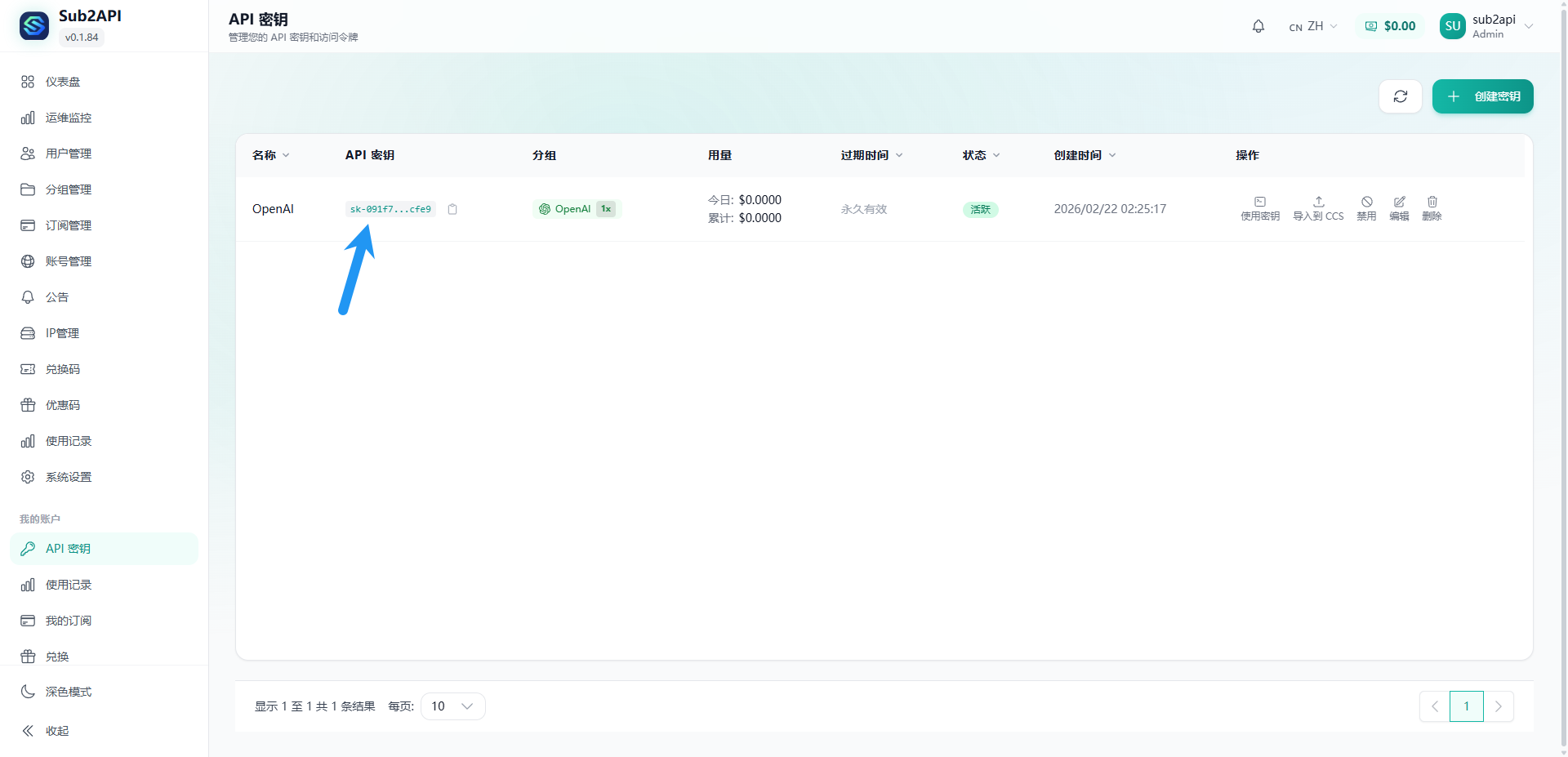Click the $0.00 balance badge
The image size is (1568, 757).
(1390, 26)
